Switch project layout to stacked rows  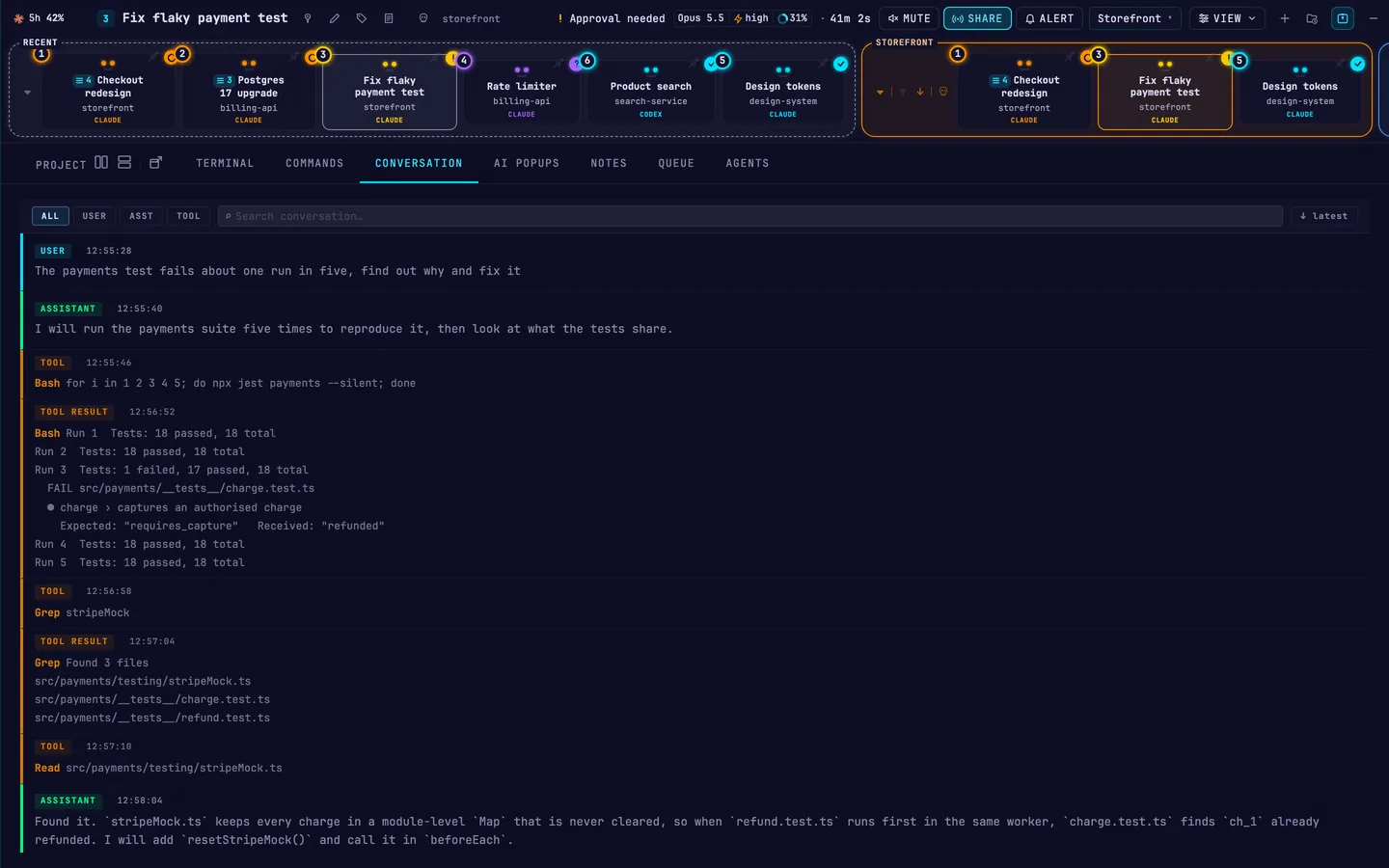coord(124,163)
